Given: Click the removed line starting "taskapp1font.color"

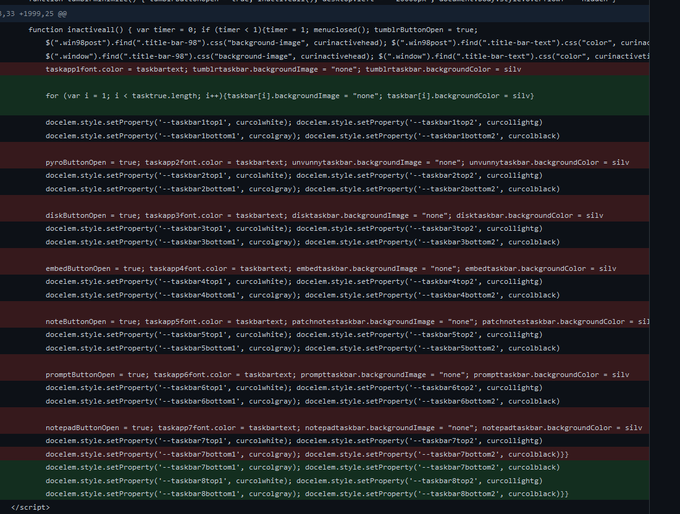Looking at the screenshot, I should [324, 69].
